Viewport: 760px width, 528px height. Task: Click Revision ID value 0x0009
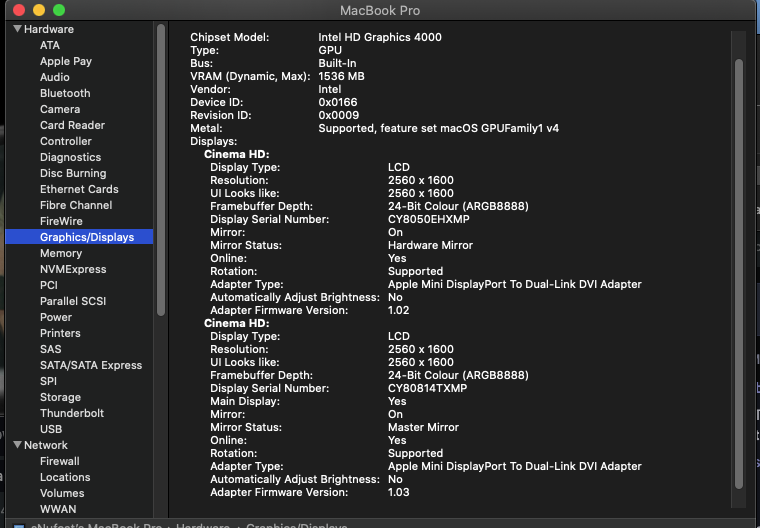tap(339, 115)
